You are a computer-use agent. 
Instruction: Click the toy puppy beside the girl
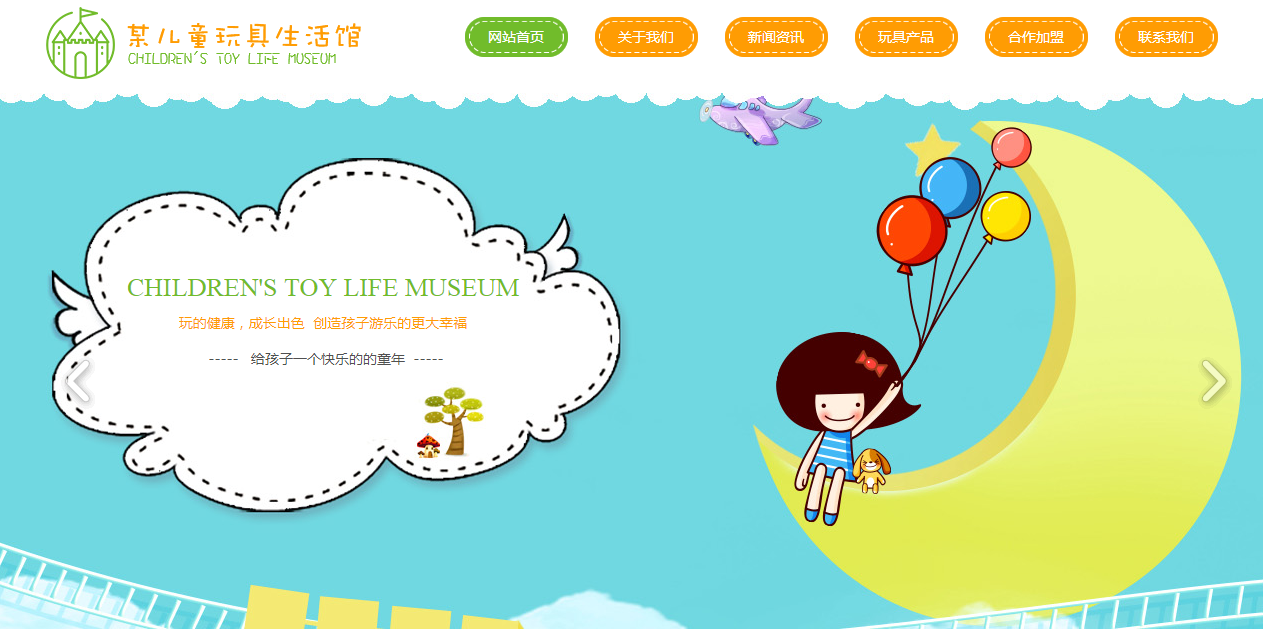[871, 469]
